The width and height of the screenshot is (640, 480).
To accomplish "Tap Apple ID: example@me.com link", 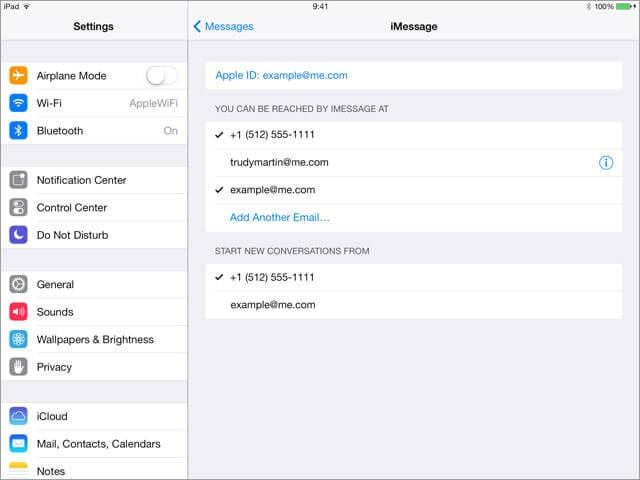I will (282, 76).
